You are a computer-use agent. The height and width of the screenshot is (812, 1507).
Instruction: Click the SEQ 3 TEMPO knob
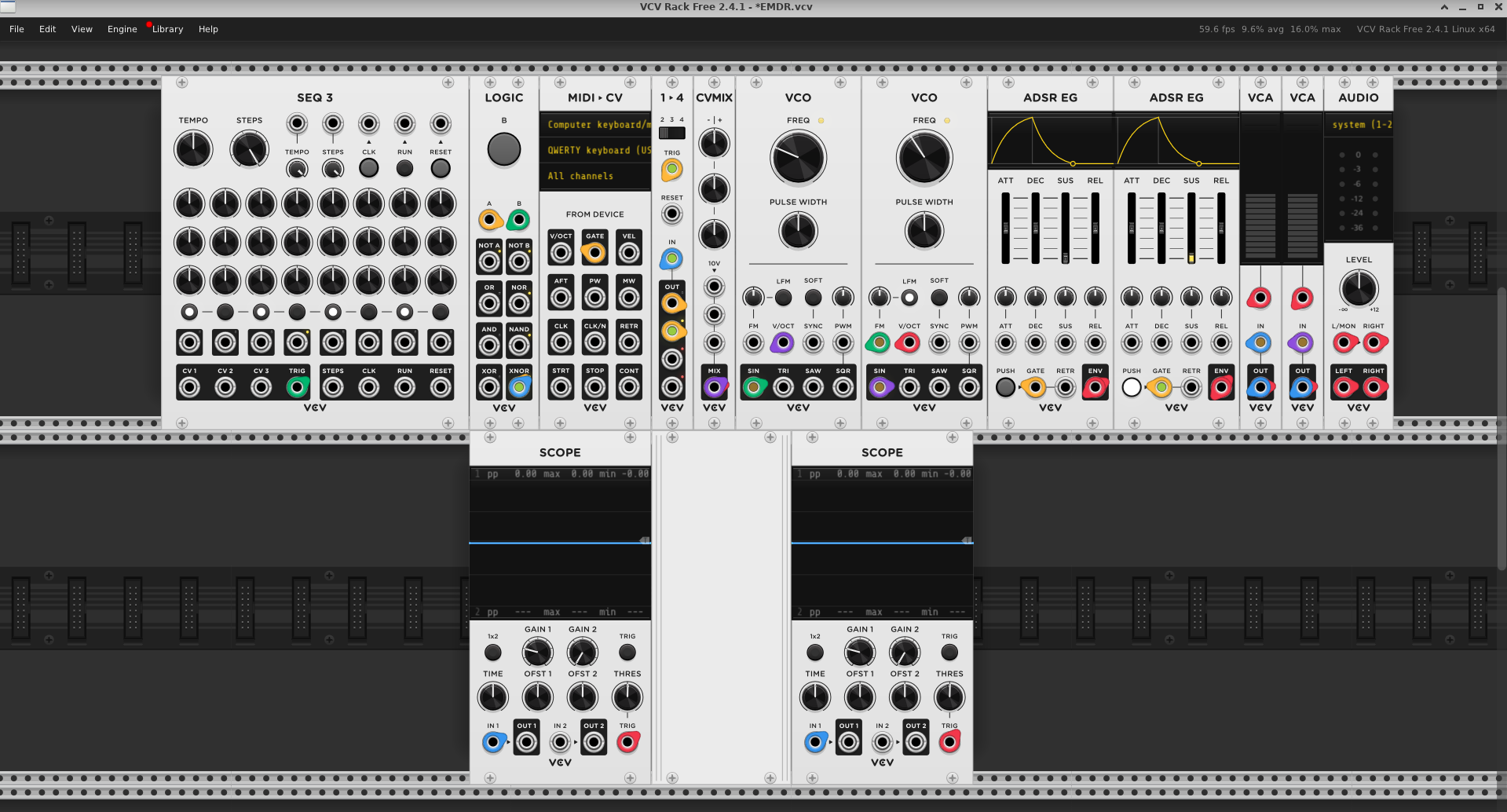(x=193, y=149)
